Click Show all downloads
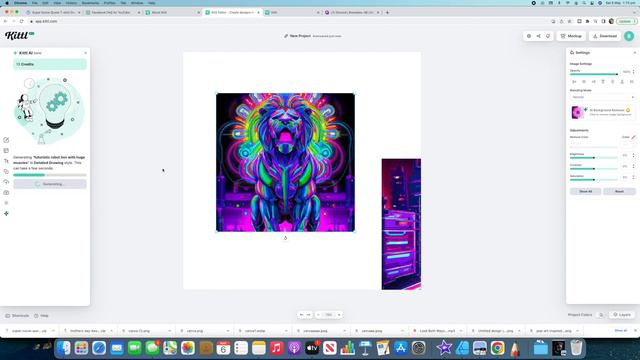Screen dimensions: 640x360 (620, 331)
